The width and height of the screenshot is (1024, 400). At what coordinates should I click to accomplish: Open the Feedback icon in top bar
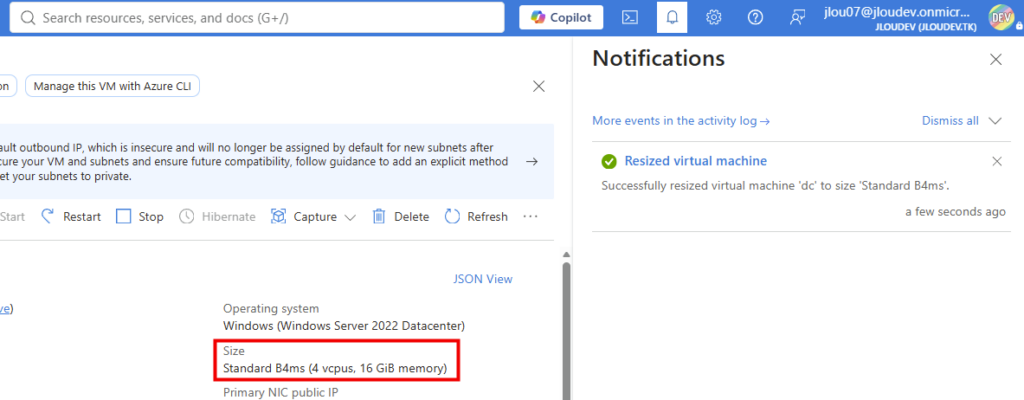pos(797,18)
